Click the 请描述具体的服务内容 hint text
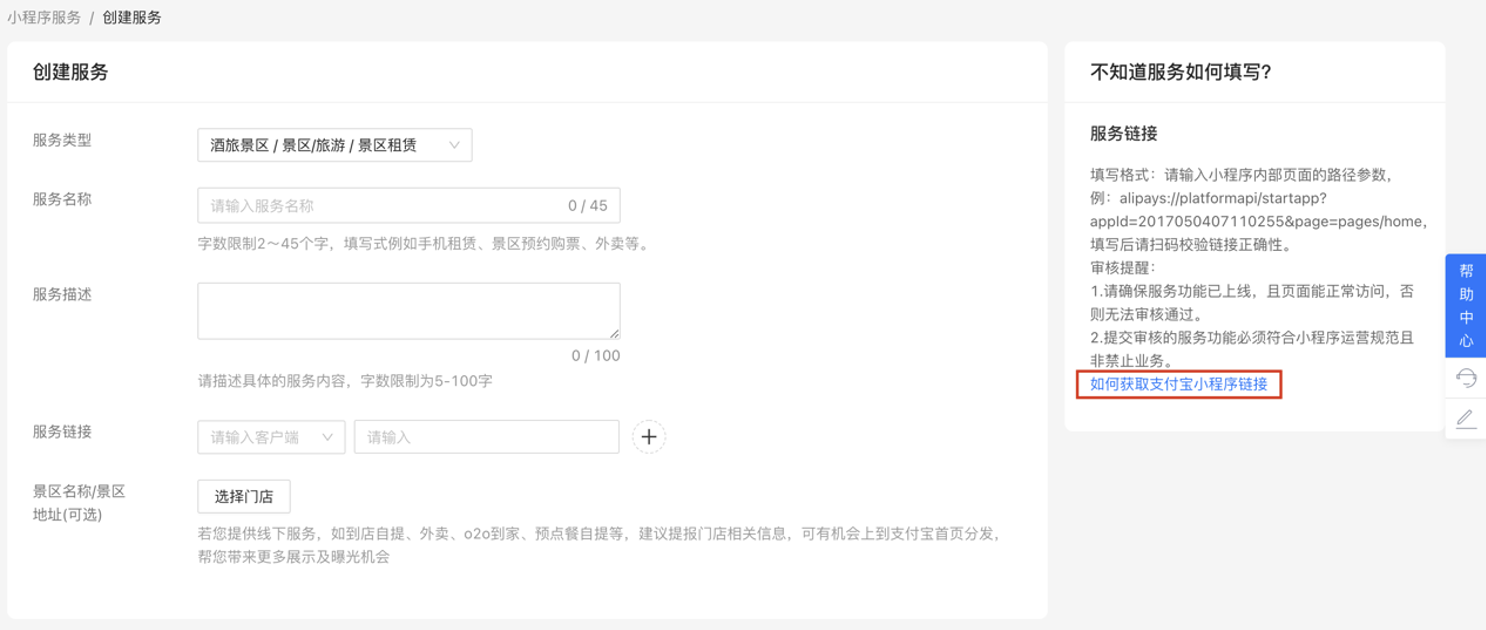 (345, 381)
